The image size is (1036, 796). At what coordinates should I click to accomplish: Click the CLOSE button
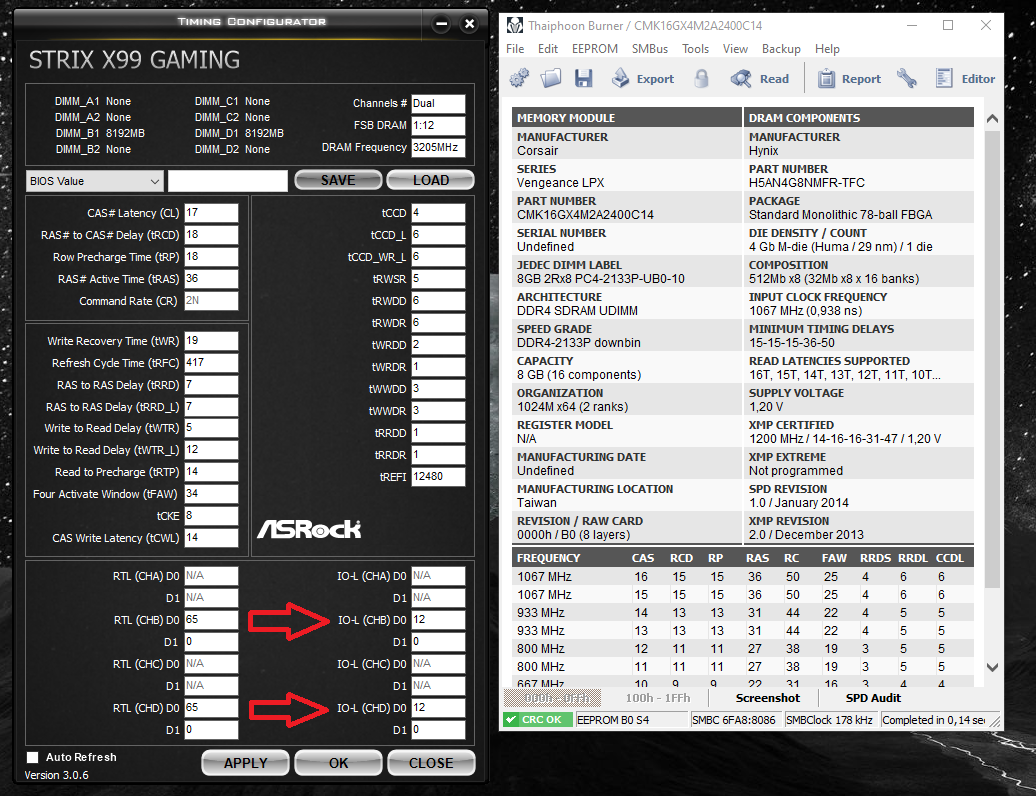click(431, 763)
